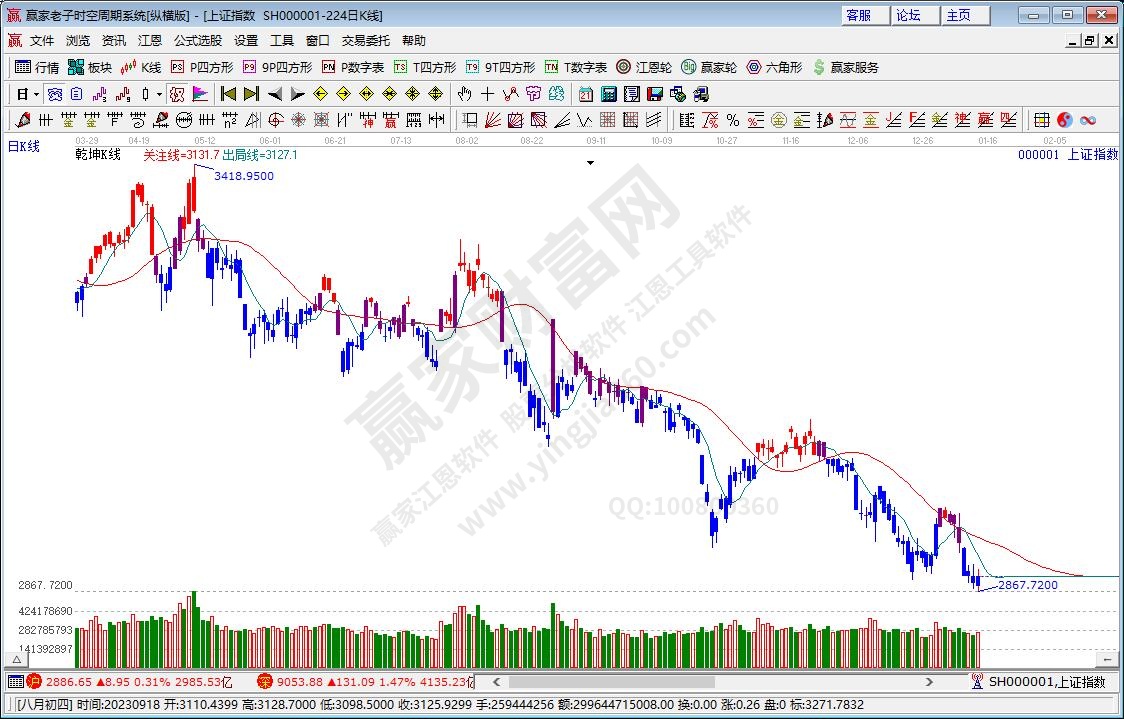Screen dimensions: 1124x719
Task: Switch to the K线 chart view
Action: point(141,67)
